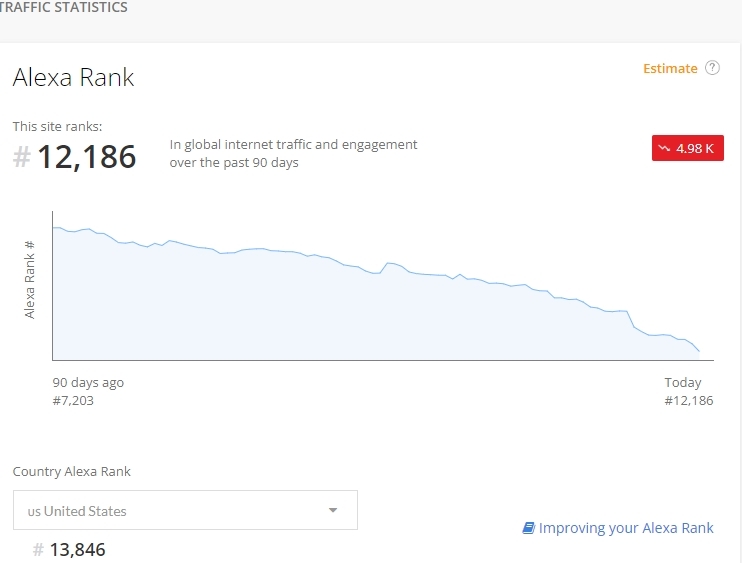Click the 'This site ranks:' label
742x563 pixels.
tap(57, 126)
